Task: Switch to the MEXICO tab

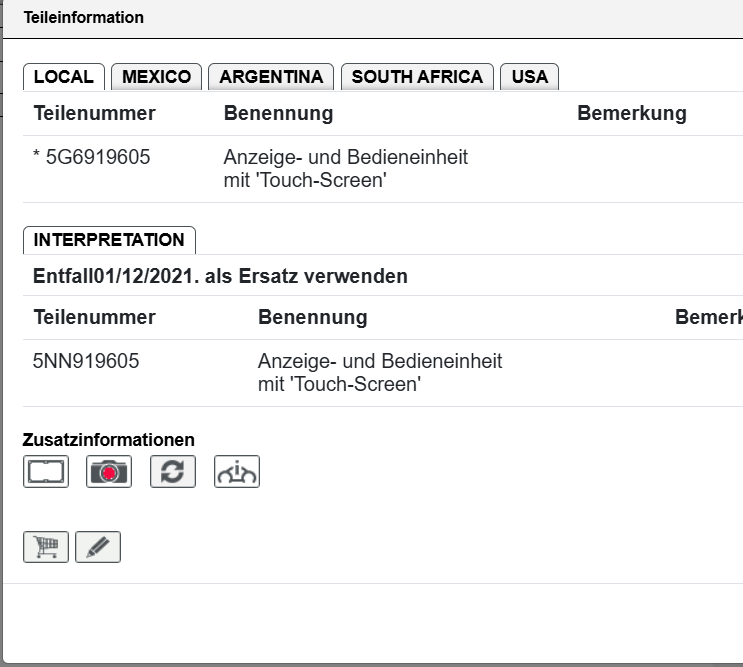Action: click(x=156, y=77)
